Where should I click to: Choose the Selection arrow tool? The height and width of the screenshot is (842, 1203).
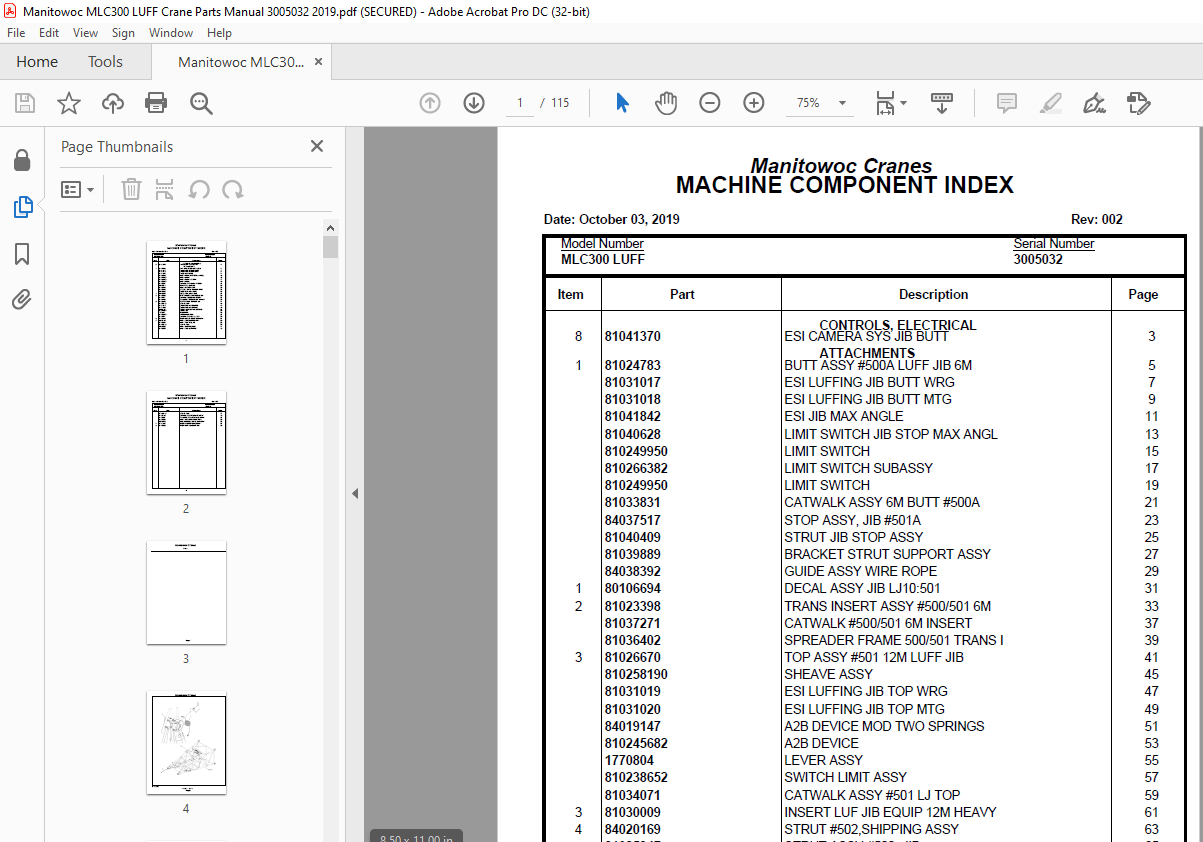(x=622, y=103)
